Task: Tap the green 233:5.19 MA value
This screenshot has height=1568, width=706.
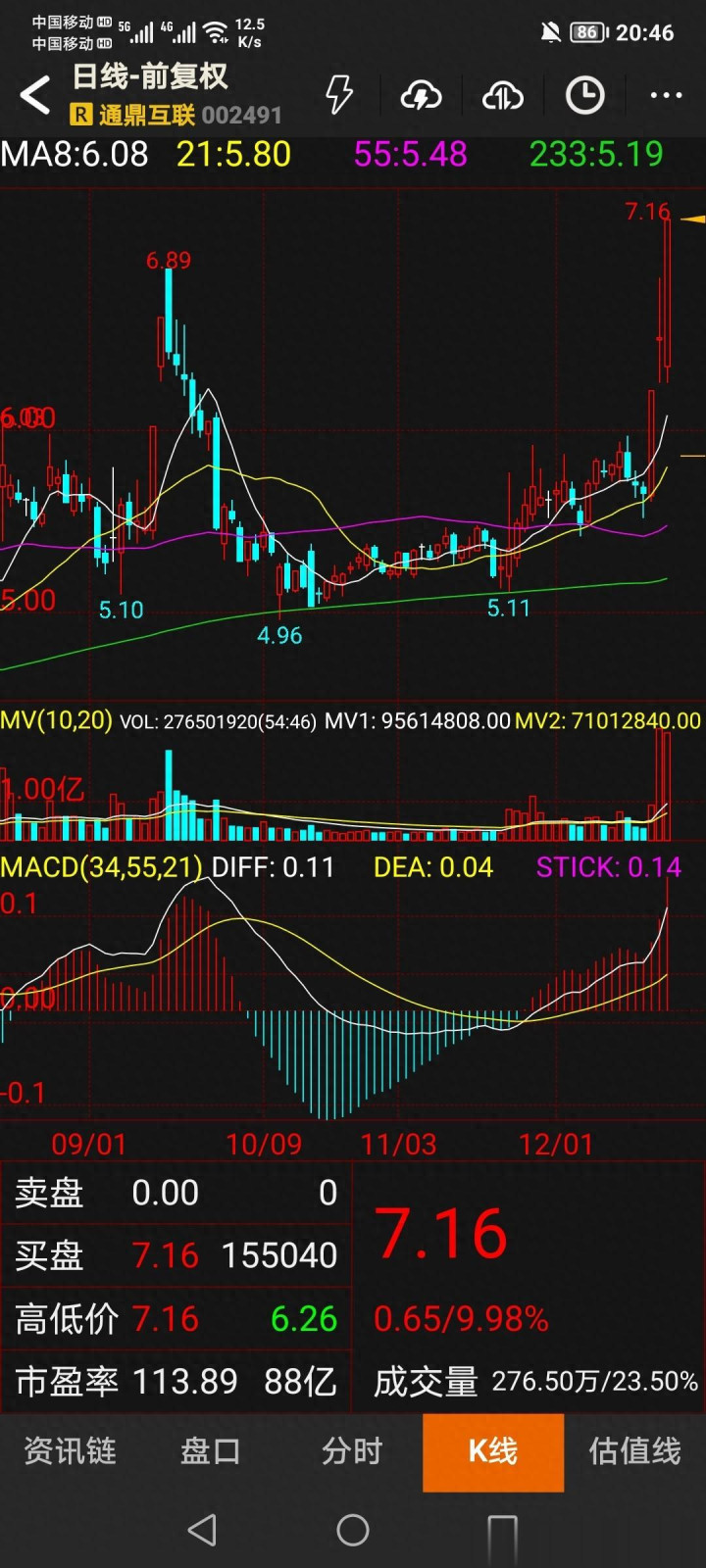Action: pos(596,154)
